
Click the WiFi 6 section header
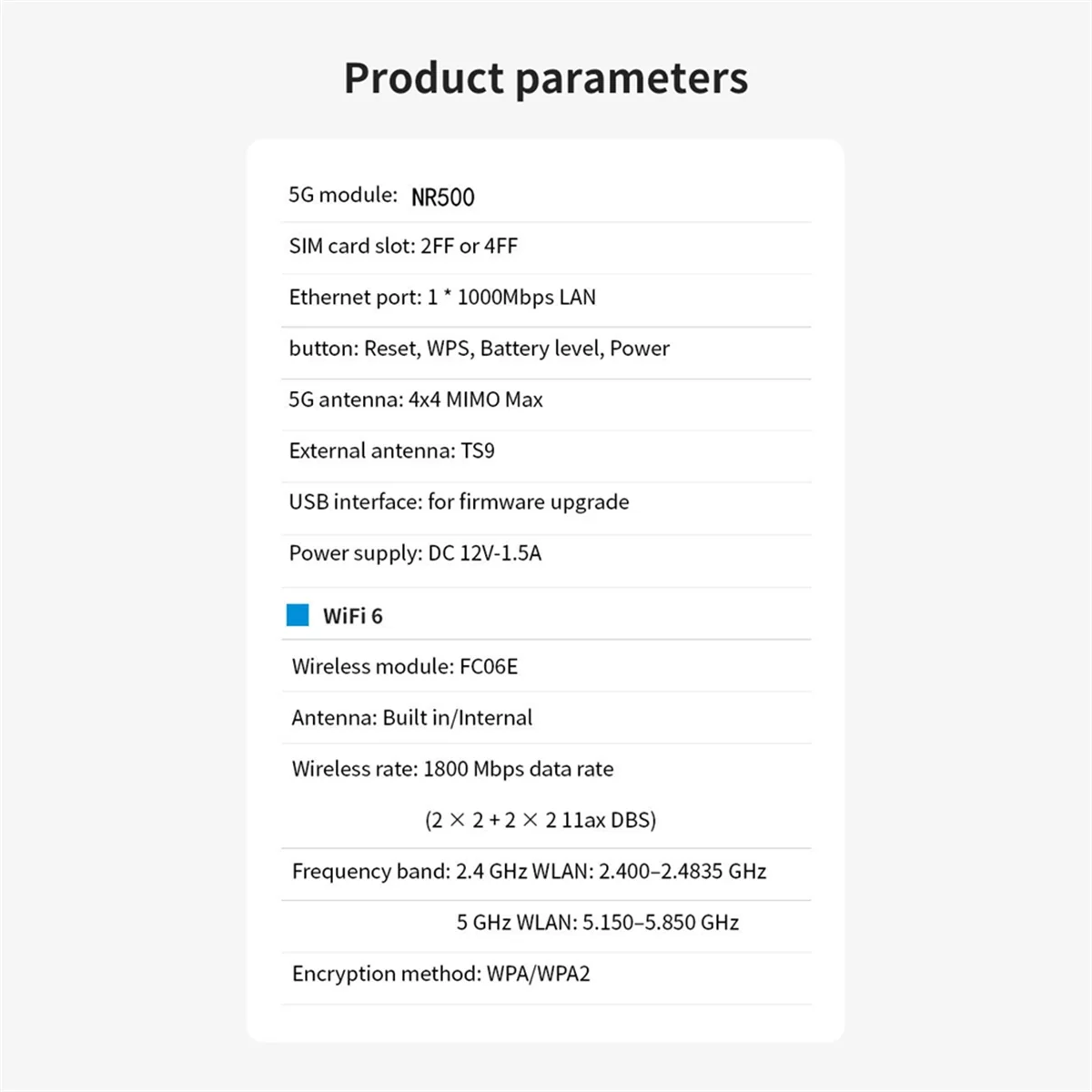pyautogui.click(x=353, y=616)
